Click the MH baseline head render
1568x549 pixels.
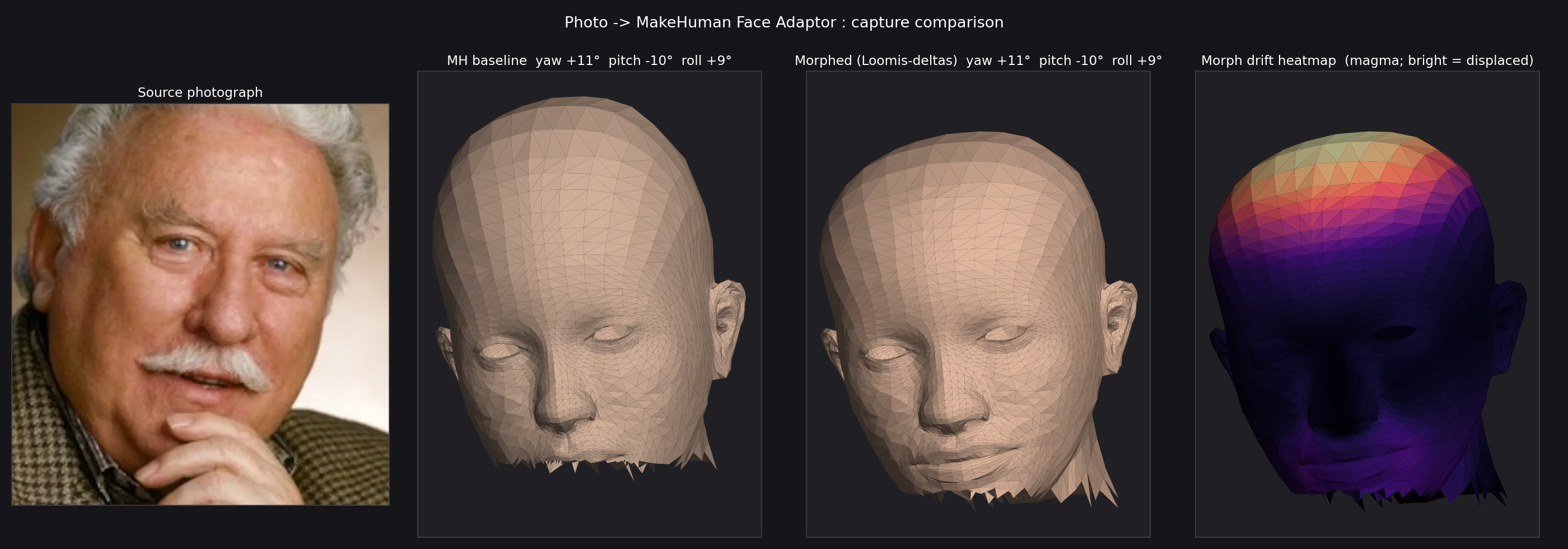click(x=589, y=304)
